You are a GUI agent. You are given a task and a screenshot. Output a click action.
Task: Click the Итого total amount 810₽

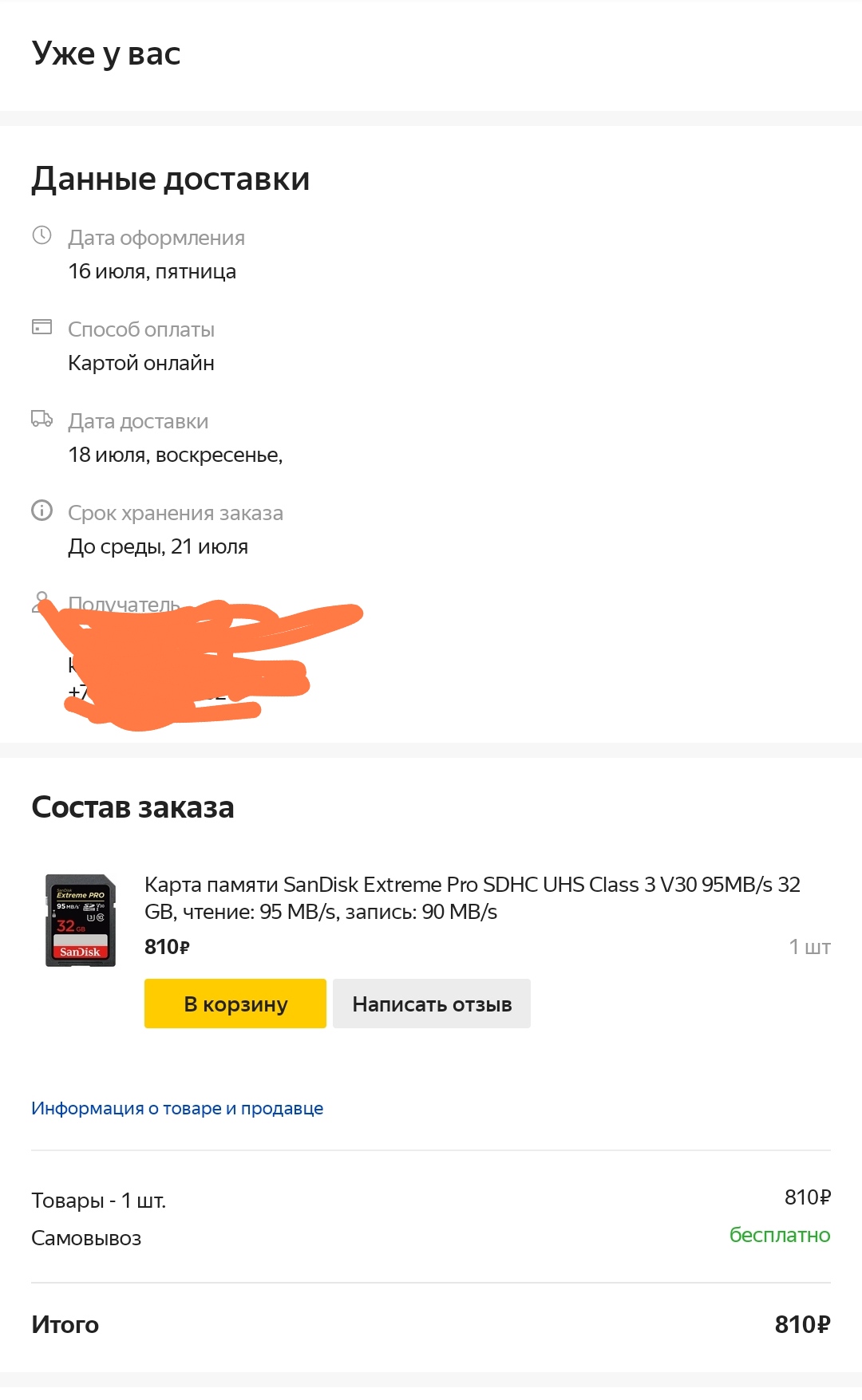point(802,1324)
